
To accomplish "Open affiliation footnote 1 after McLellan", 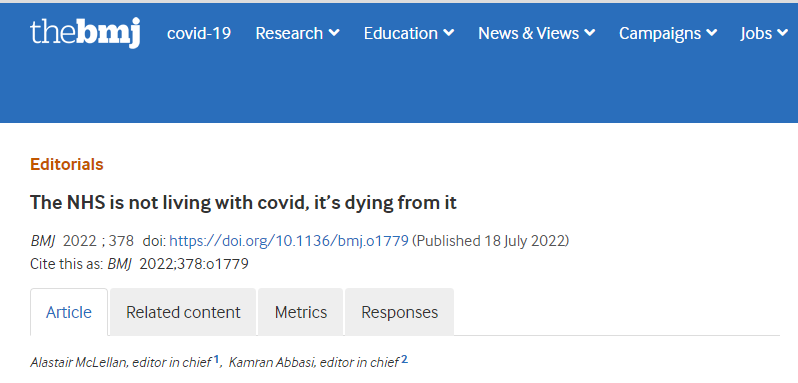I will 216,360.
